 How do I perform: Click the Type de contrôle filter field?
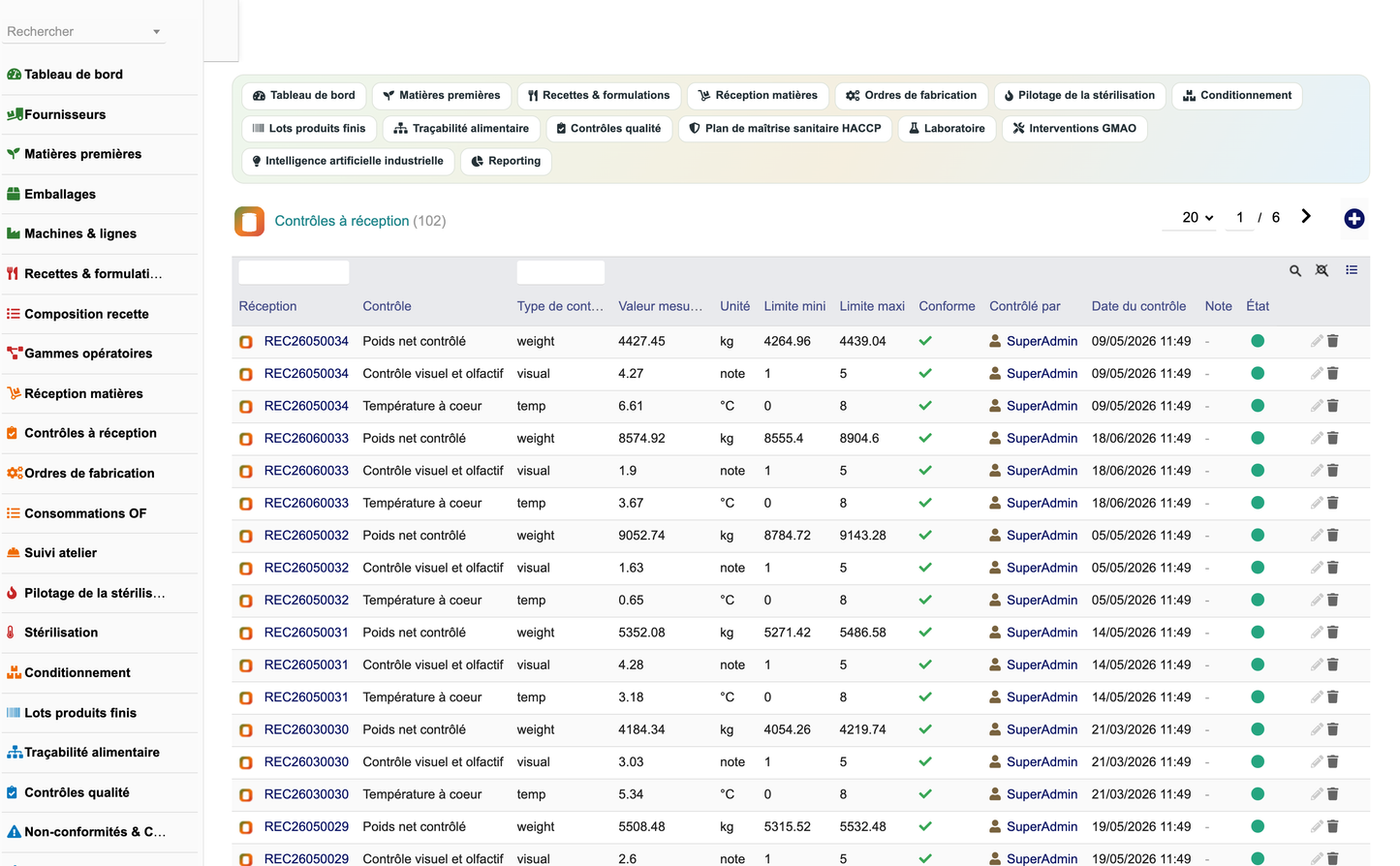coord(561,272)
